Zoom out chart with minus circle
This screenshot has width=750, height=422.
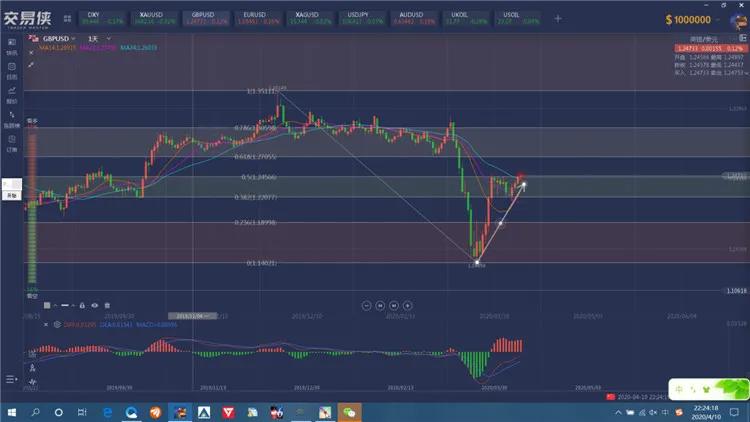366,305
